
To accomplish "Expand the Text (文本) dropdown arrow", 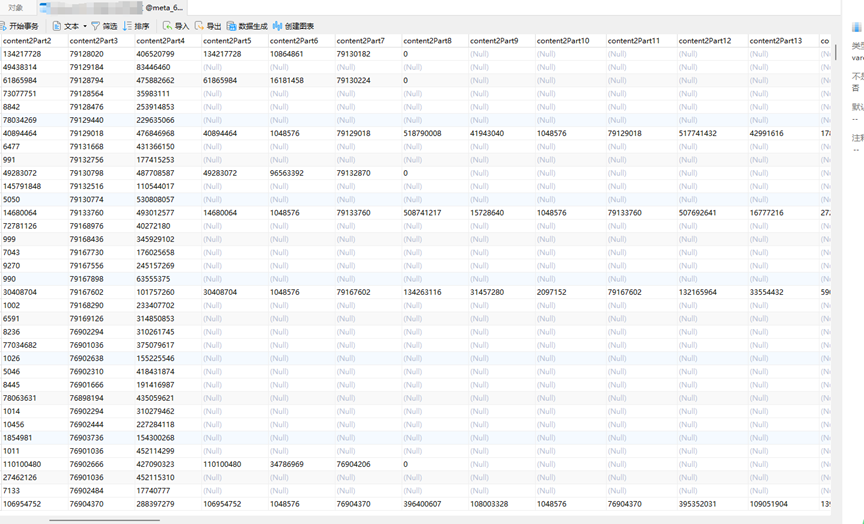I will tap(84, 26).
